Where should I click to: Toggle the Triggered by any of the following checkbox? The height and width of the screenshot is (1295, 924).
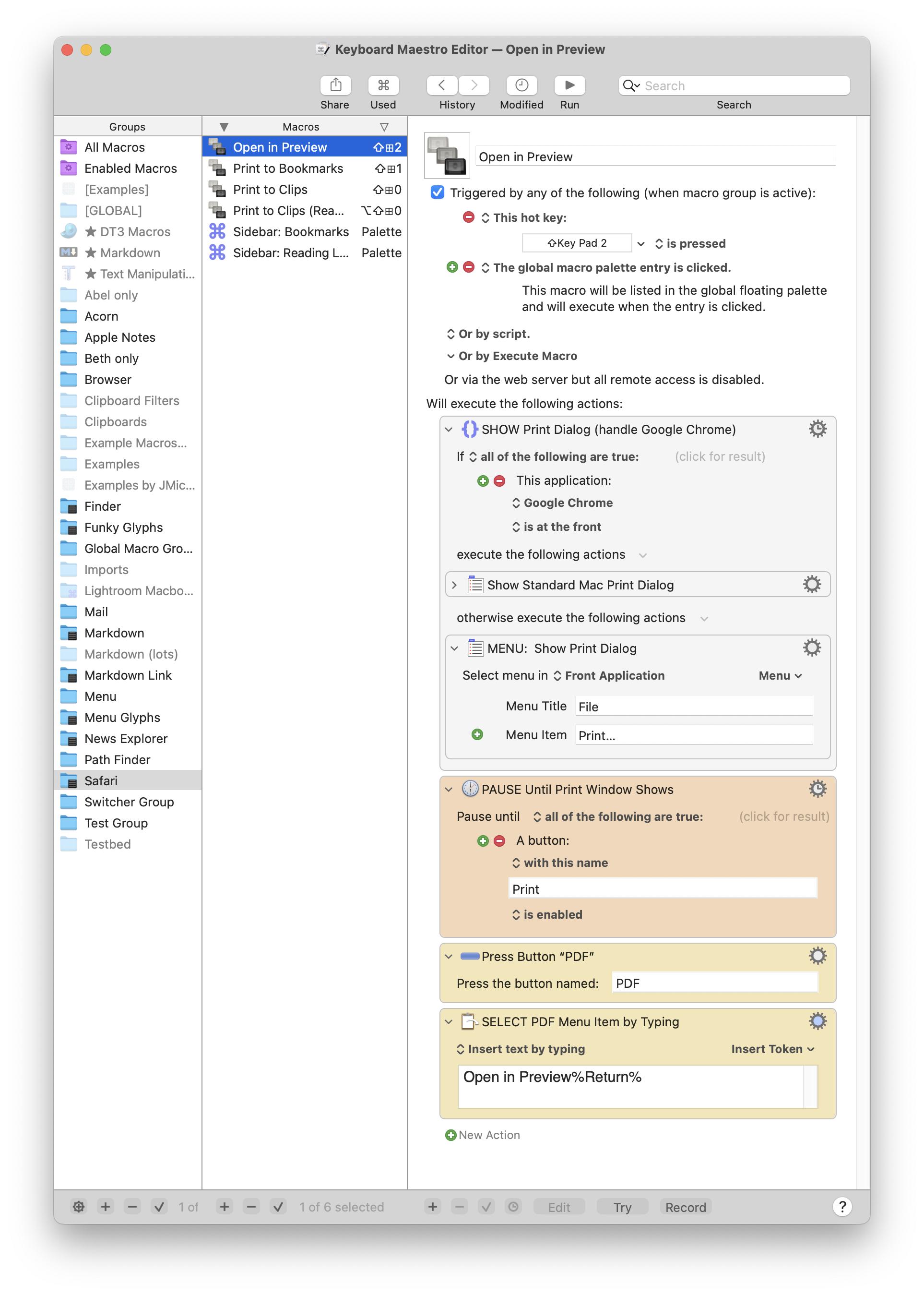click(x=437, y=192)
